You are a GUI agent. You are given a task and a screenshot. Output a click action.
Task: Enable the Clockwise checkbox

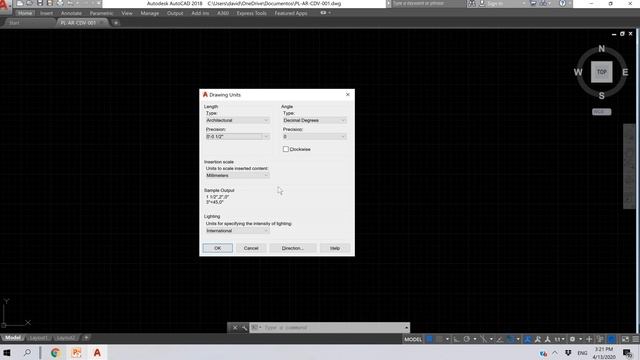coord(286,149)
